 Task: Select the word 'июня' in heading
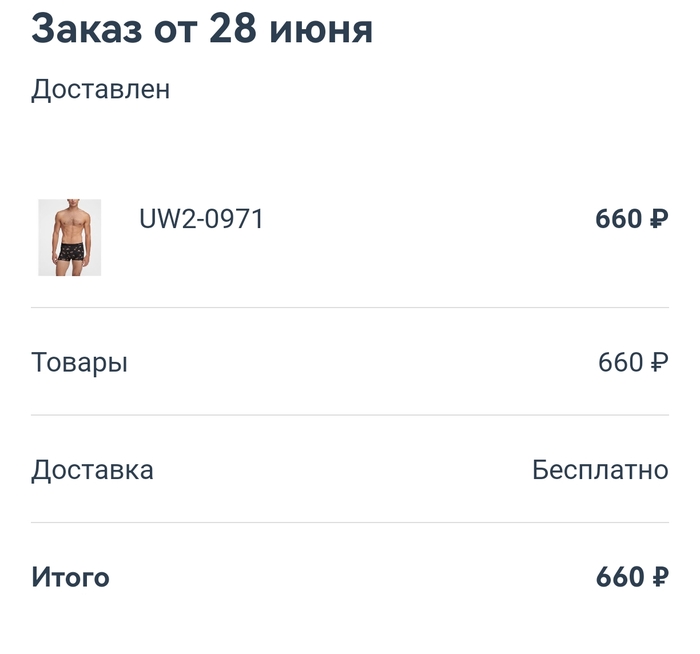click(x=321, y=31)
